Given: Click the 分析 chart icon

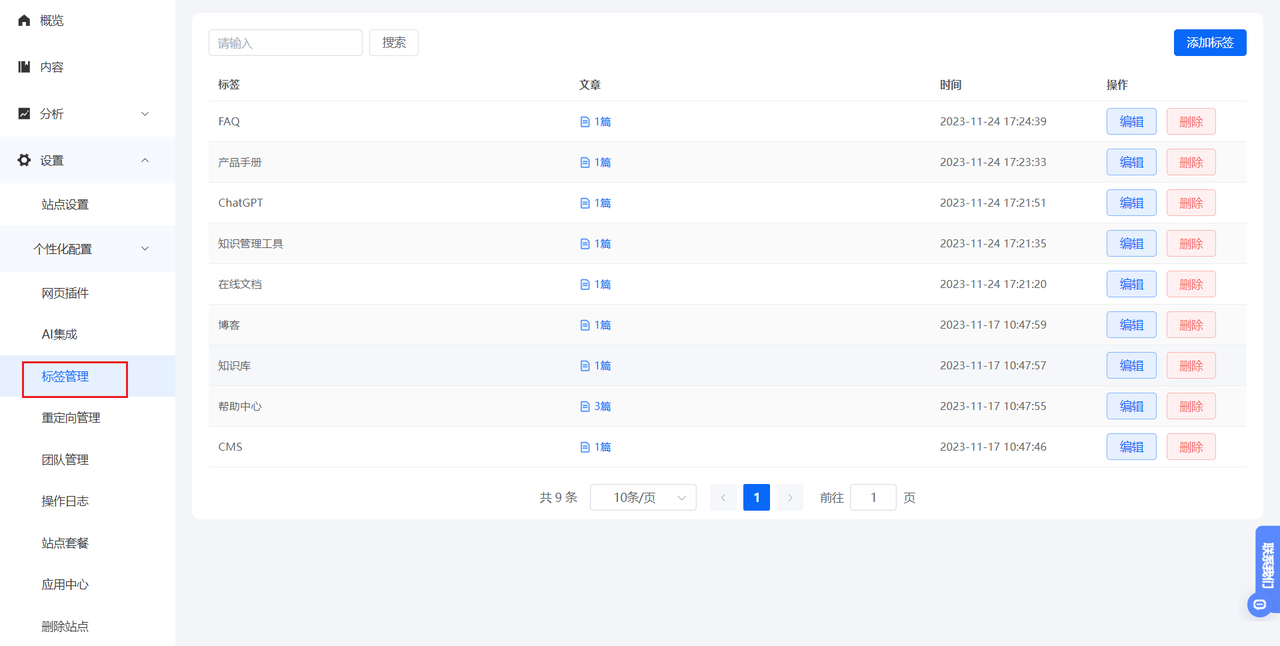Looking at the screenshot, I should [x=24, y=114].
